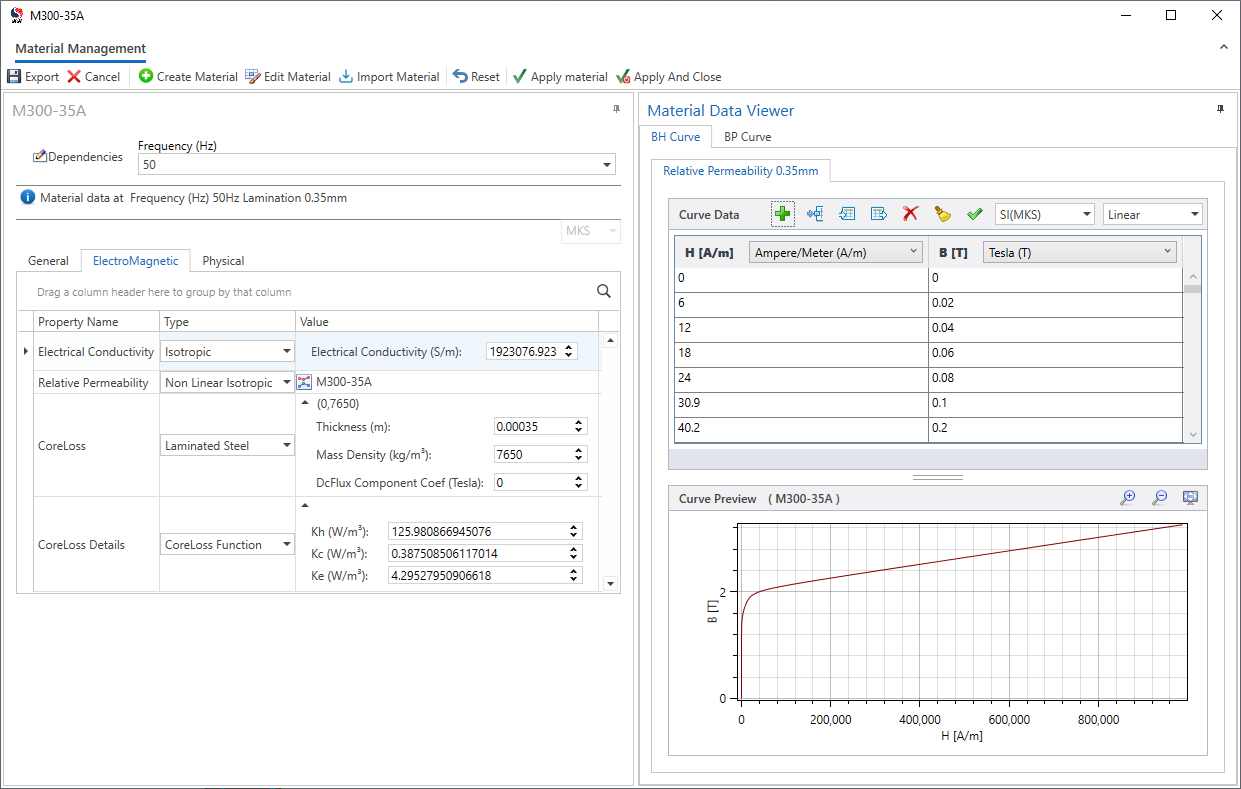Open the SI(MKS) unit system dropdown

coord(1086,215)
